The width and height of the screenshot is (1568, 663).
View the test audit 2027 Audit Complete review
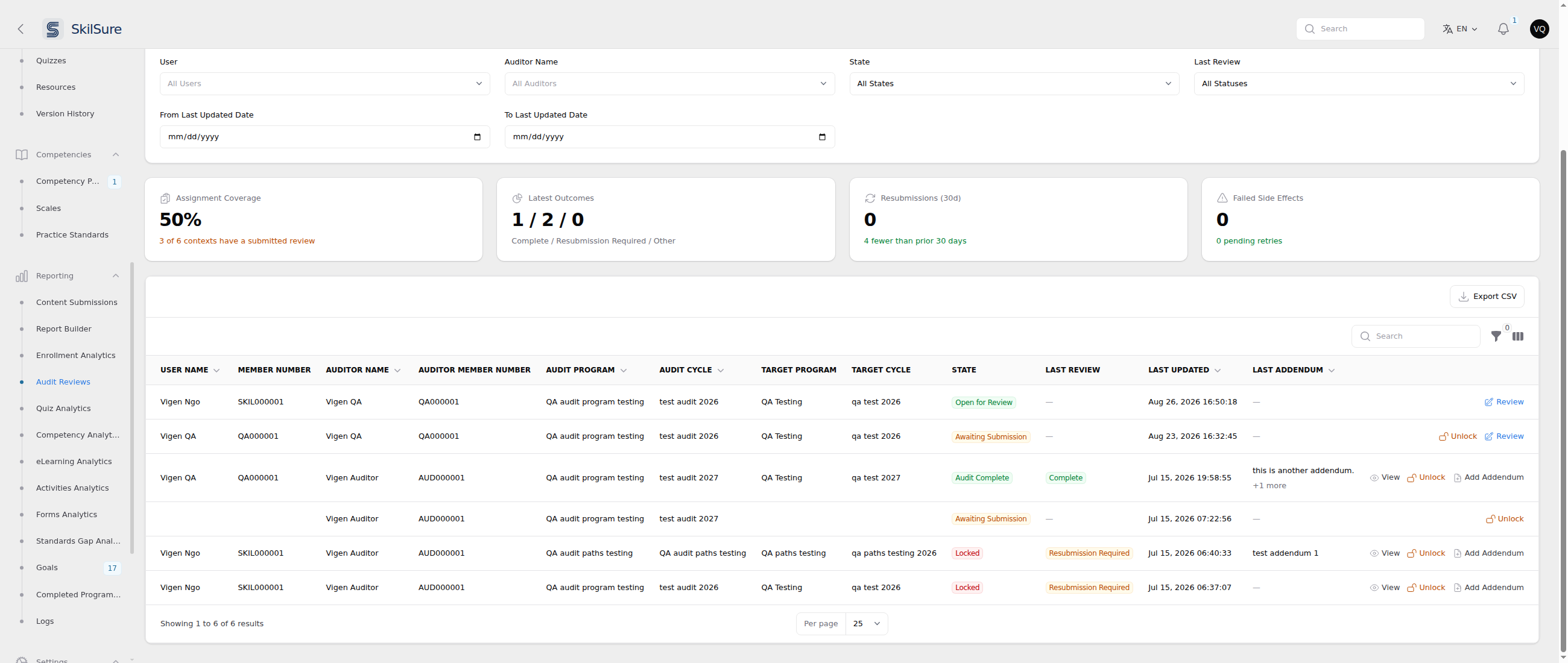click(x=1385, y=477)
